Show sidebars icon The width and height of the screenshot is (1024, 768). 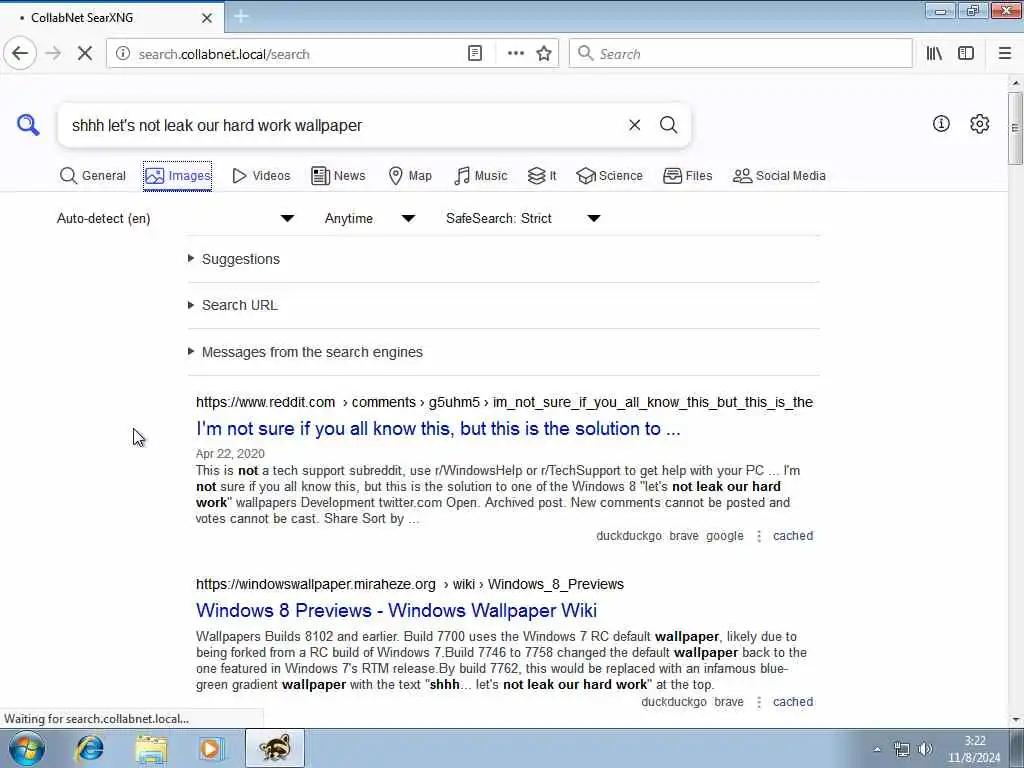(966, 54)
